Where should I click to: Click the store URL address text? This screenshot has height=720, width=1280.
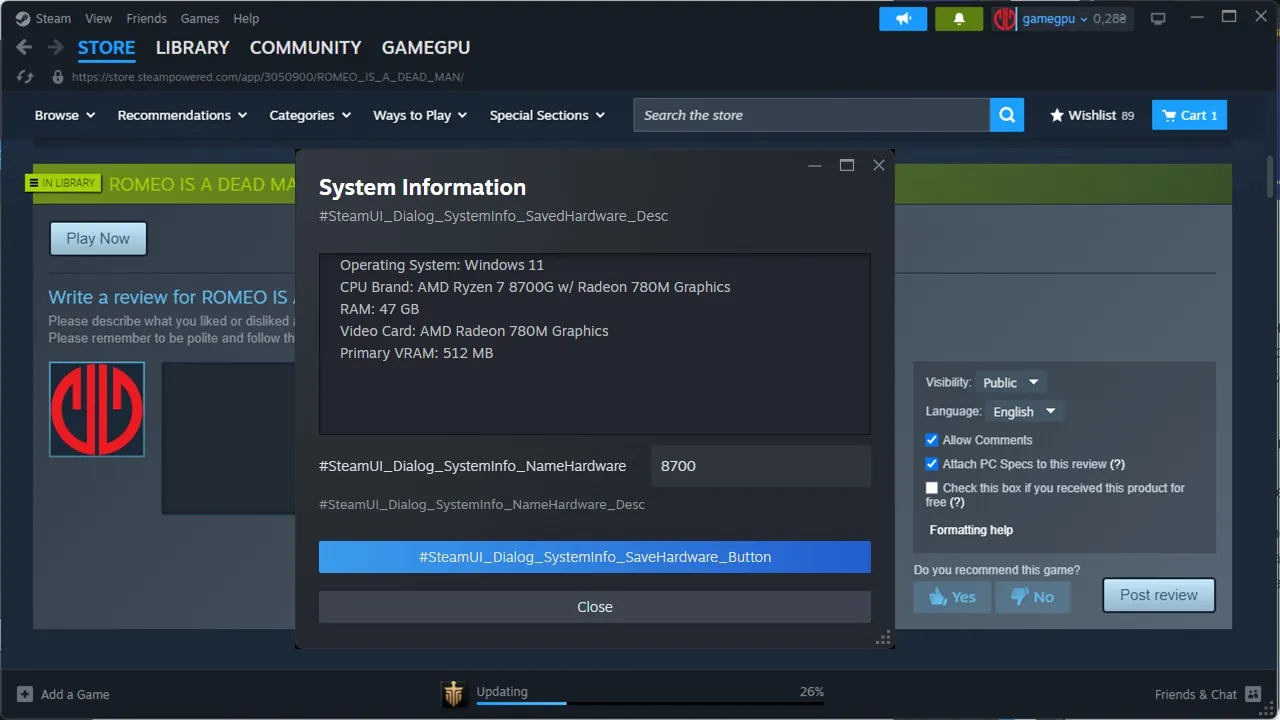[x=268, y=77]
